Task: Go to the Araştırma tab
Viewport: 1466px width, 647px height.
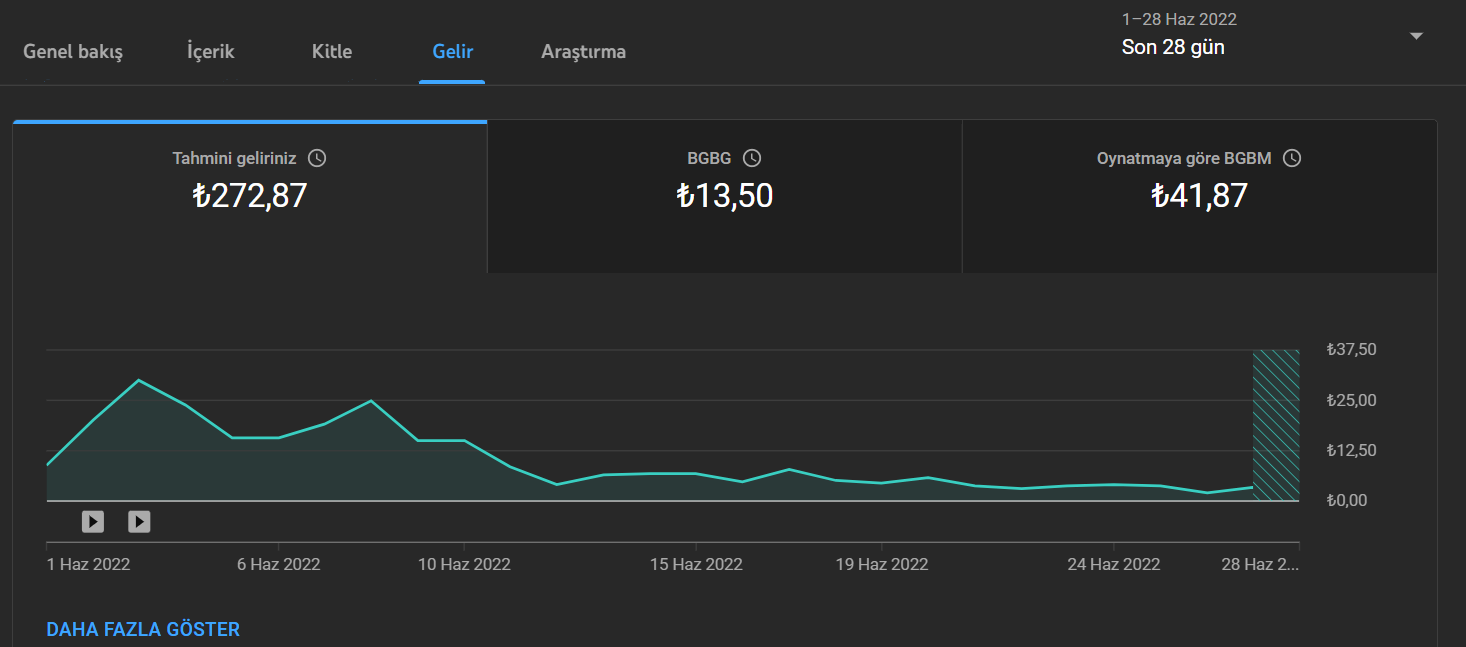Action: pos(584,51)
